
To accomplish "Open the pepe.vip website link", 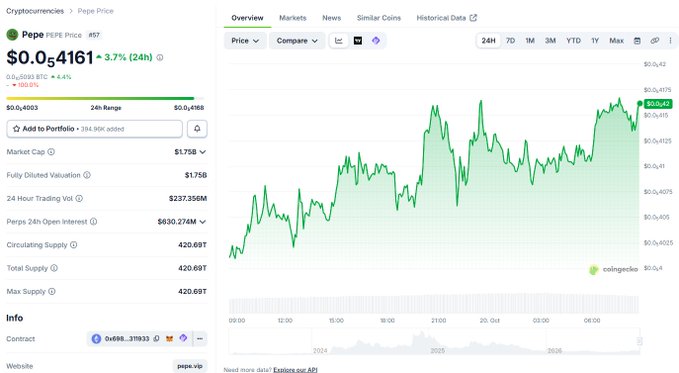I will pyautogui.click(x=190, y=366).
